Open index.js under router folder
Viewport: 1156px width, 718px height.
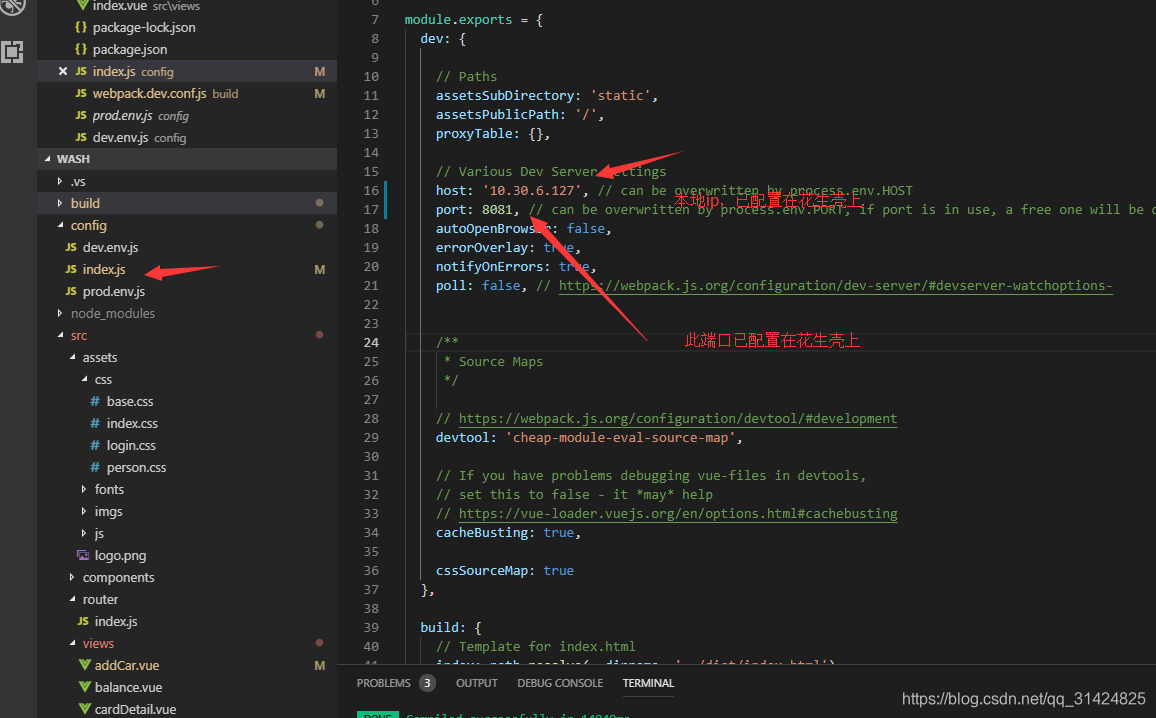(116, 622)
